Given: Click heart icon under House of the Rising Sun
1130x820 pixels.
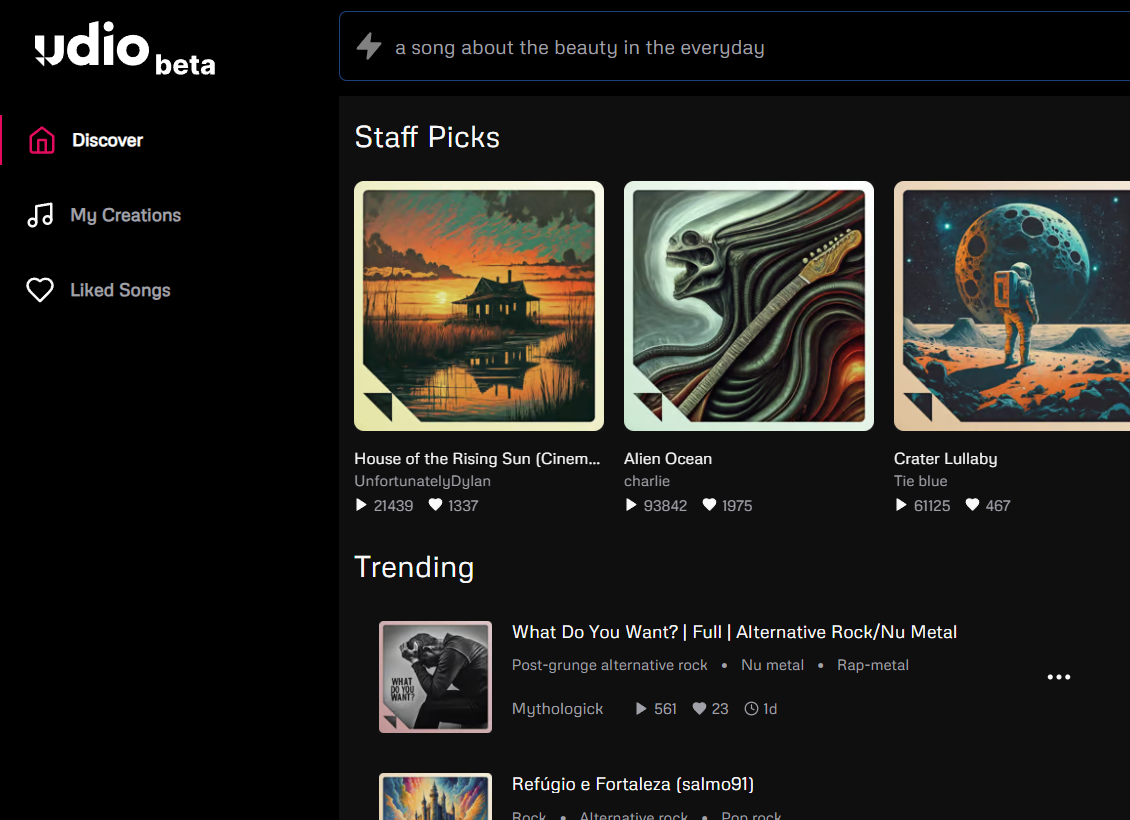Looking at the screenshot, I should coord(435,506).
